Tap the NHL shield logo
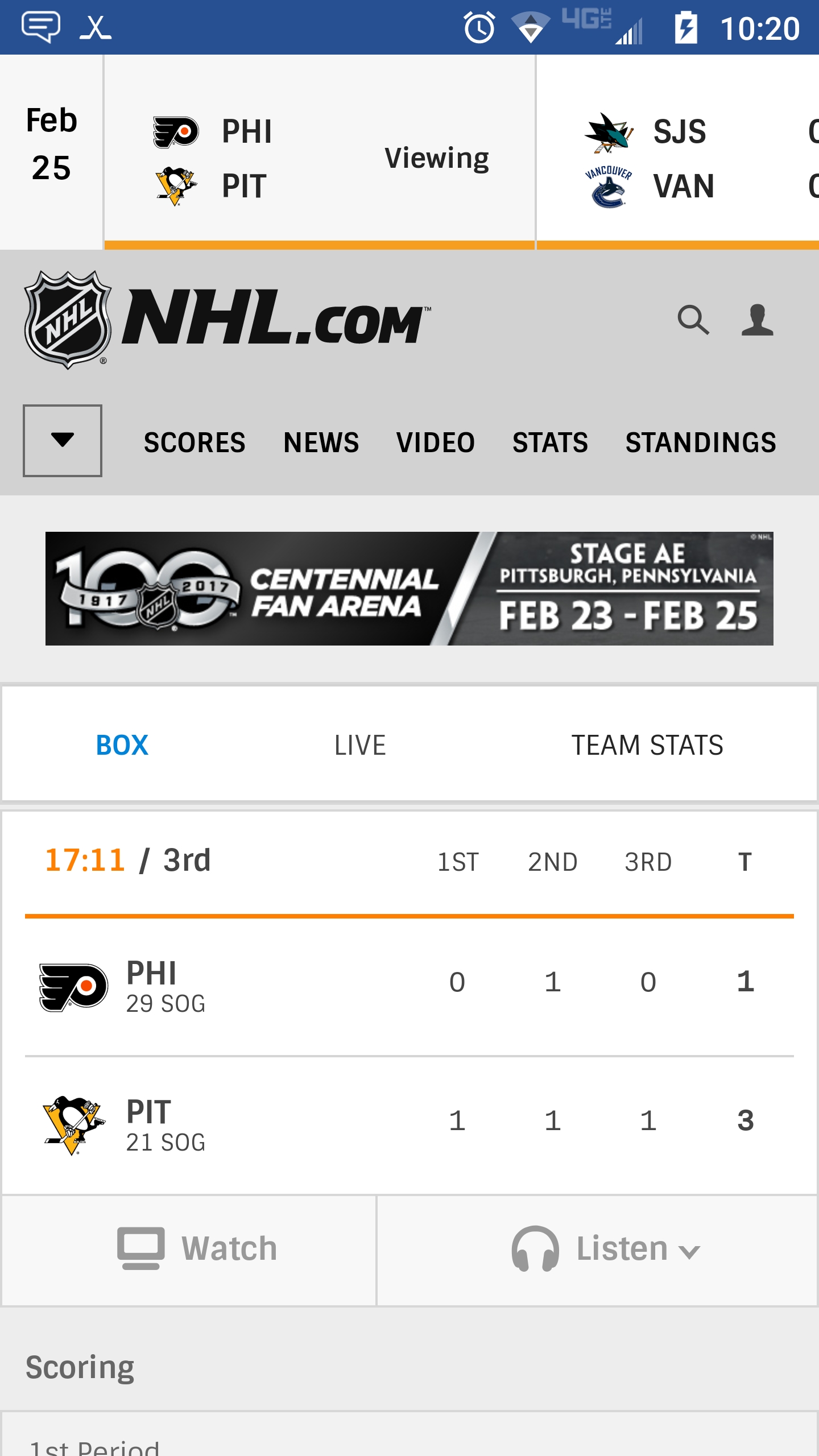 (68, 320)
